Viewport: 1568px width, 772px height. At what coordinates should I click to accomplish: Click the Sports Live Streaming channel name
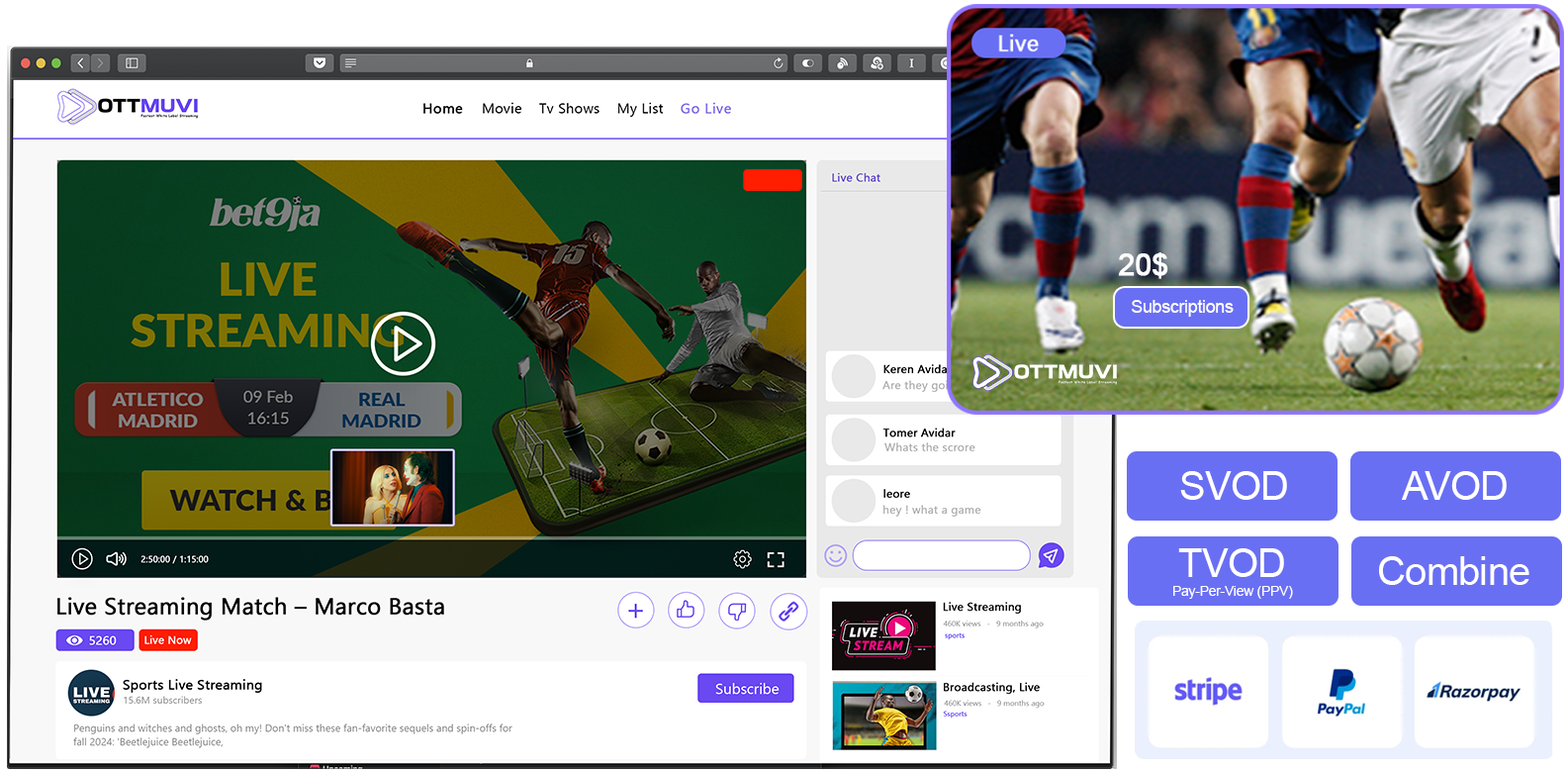[193, 685]
